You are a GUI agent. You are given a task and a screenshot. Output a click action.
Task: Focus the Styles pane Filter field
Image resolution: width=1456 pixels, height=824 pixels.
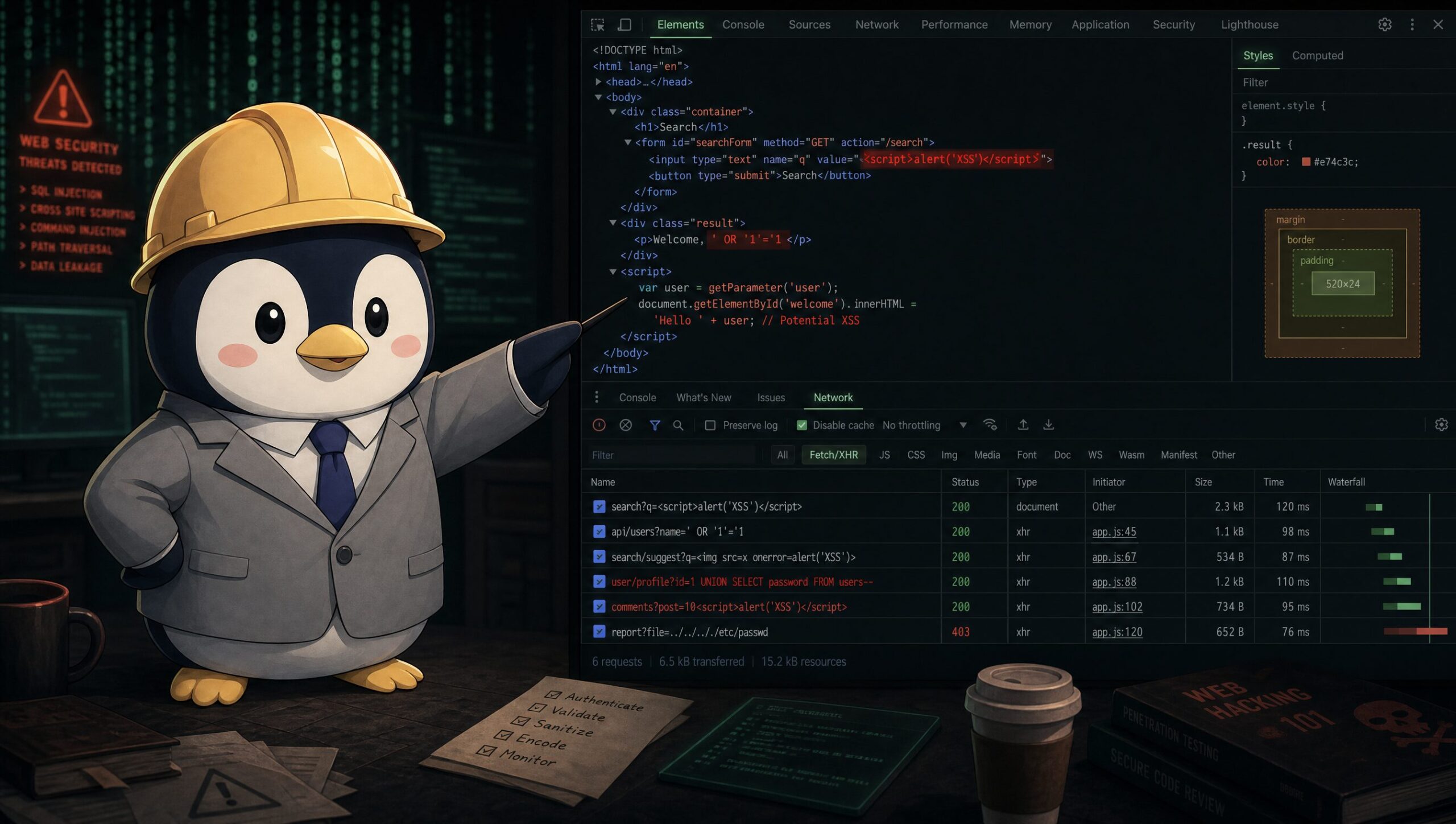[1344, 83]
